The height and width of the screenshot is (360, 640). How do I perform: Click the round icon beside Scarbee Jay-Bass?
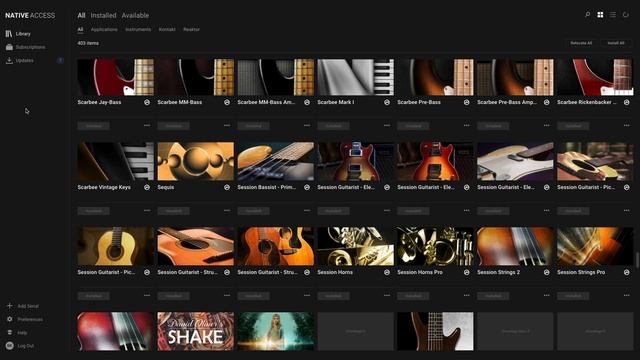pos(147,102)
